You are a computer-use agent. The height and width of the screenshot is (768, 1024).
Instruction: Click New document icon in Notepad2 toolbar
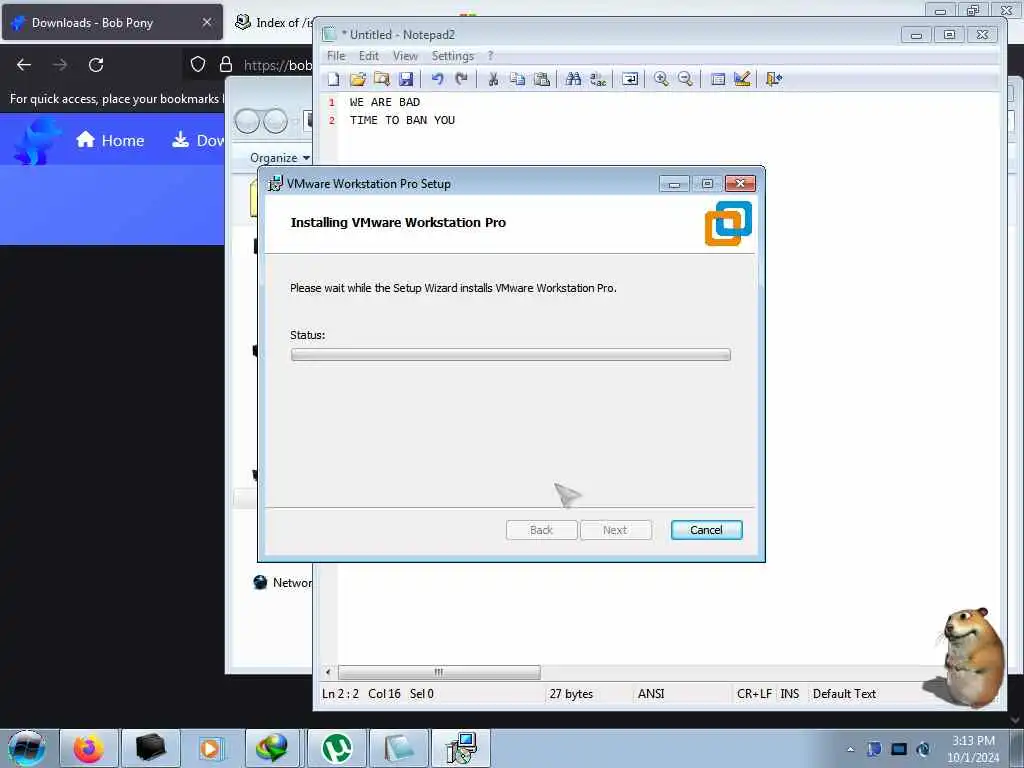tap(334, 79)
